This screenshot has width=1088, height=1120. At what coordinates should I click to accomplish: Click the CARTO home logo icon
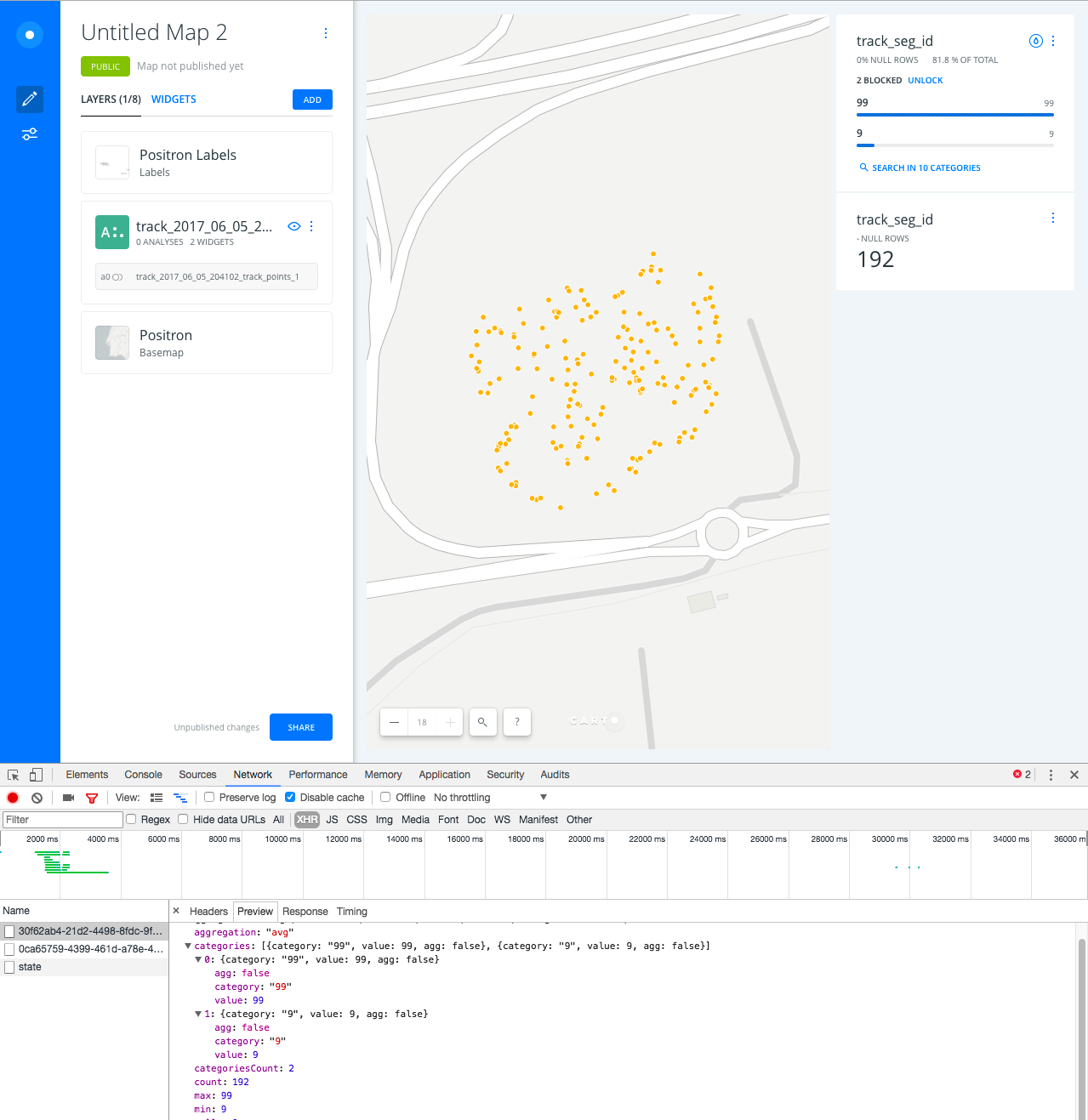(30, 35)
